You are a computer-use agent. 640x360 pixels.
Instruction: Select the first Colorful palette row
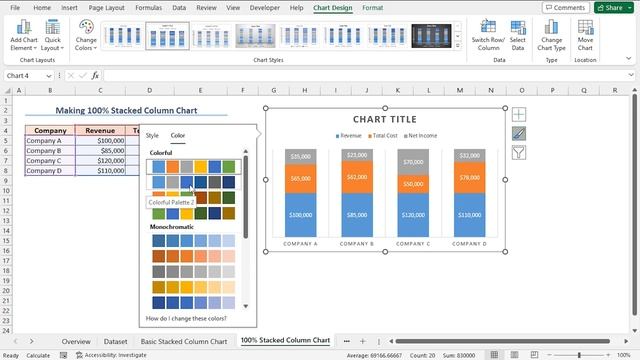coord(193,167)
